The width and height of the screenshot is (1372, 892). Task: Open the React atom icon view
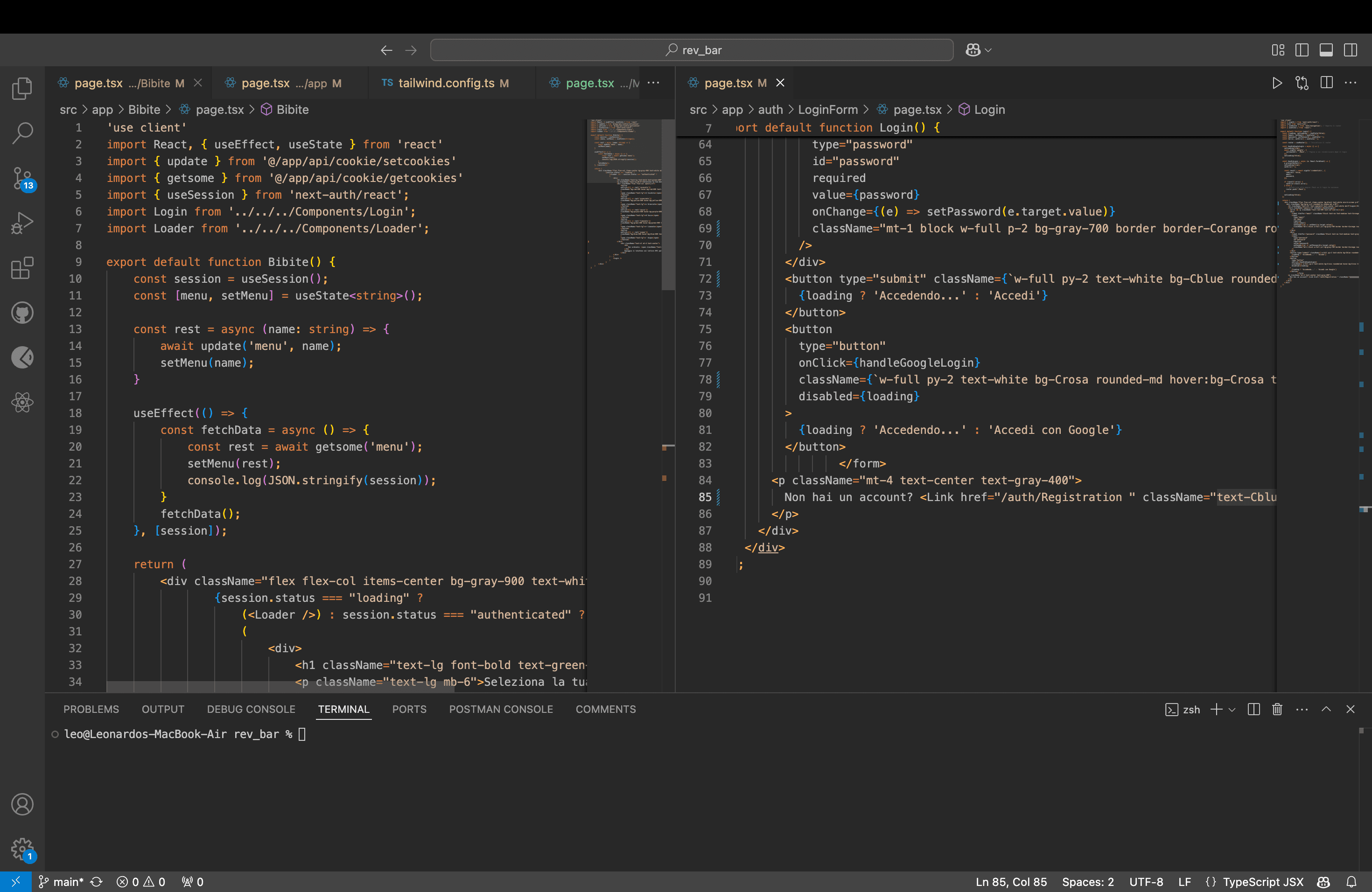tap(22, 403)
